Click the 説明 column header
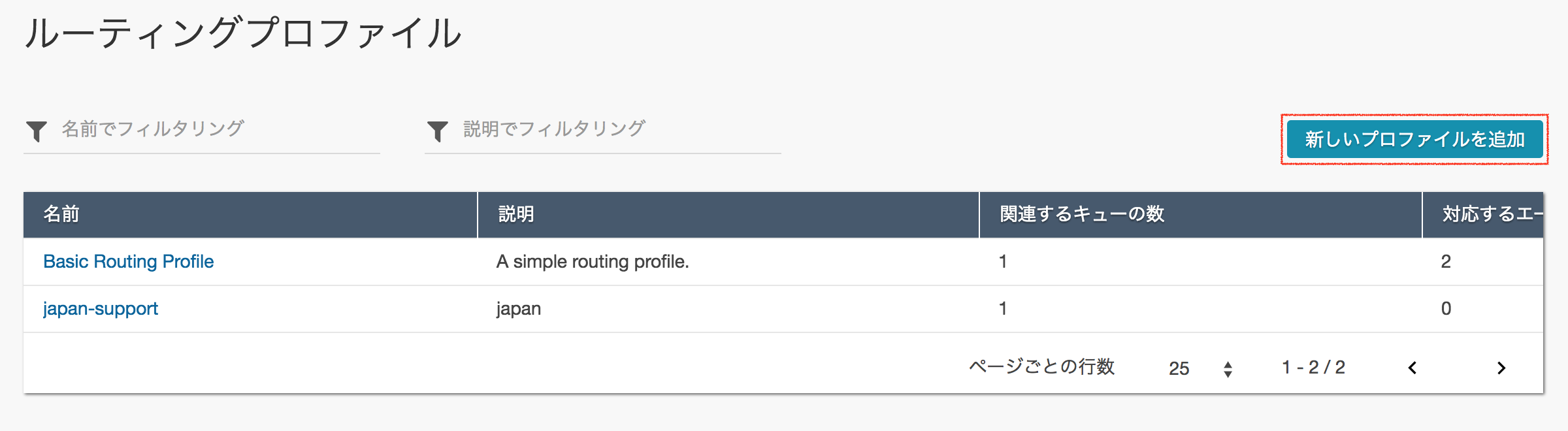Viewport: 1568px width, 431px height. (x=513, y=215)
